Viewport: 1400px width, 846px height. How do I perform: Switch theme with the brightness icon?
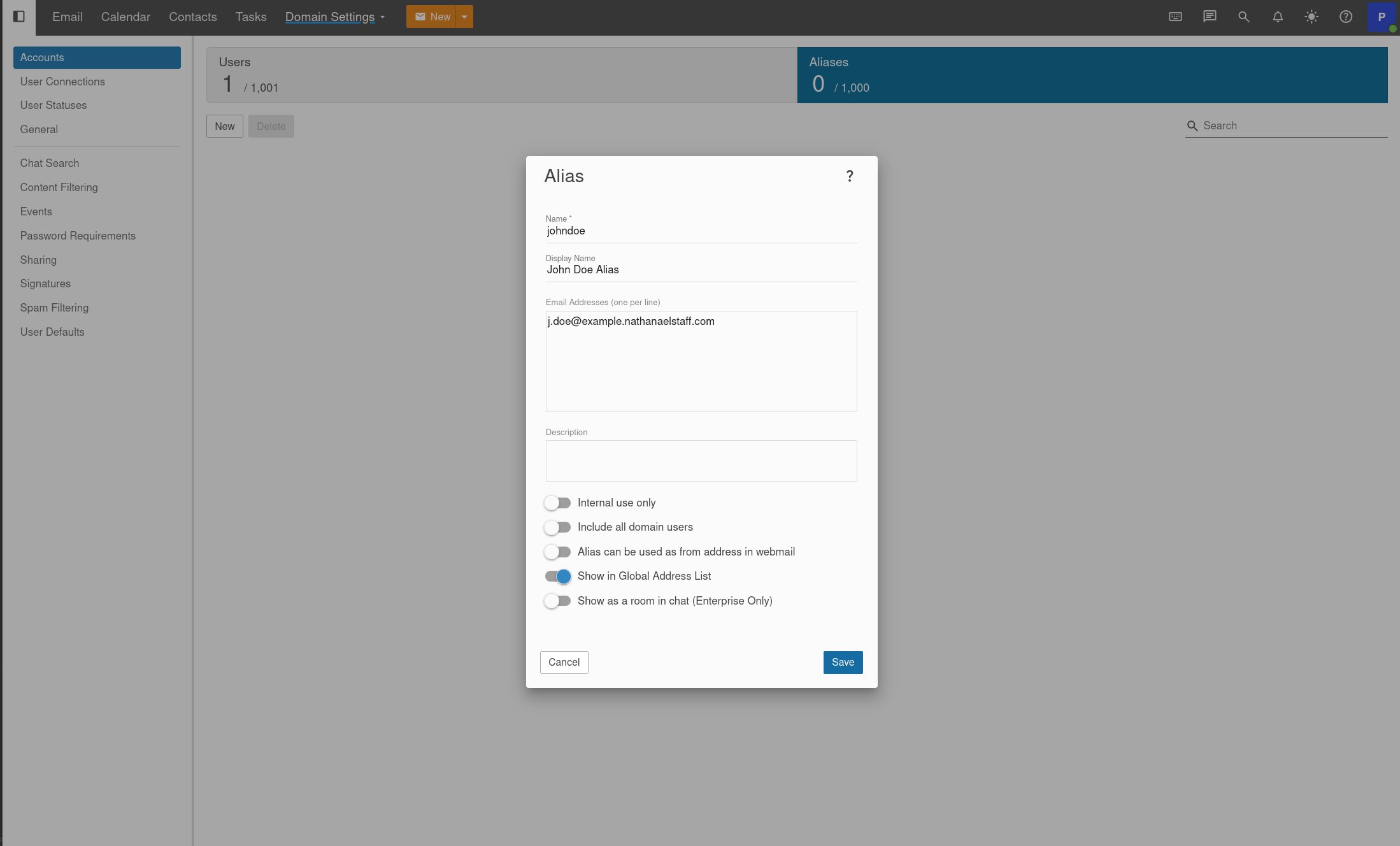point(1311,17)
